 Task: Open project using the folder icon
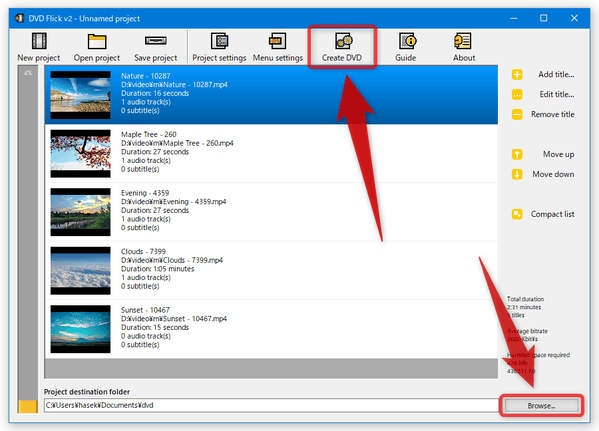click(x=97, y=41)
